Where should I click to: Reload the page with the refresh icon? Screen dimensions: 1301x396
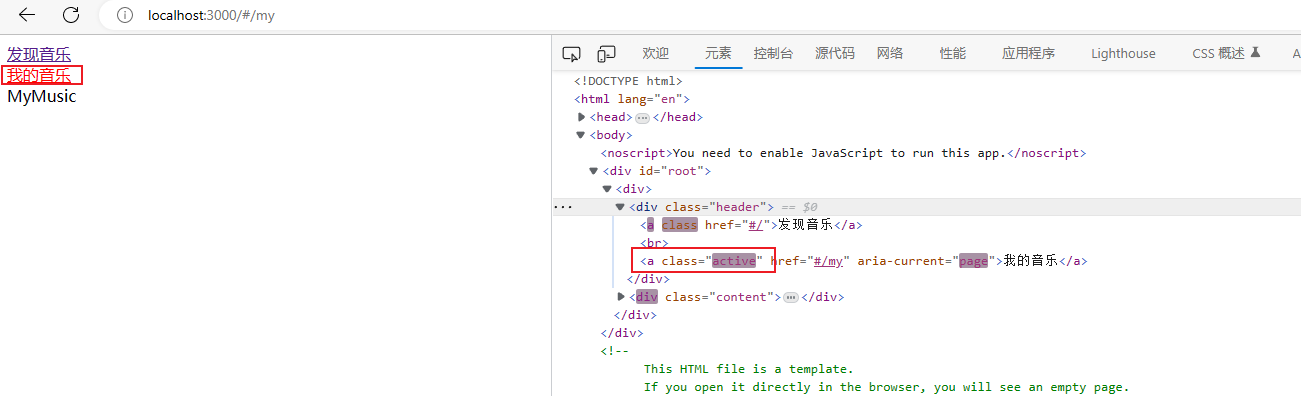pos(71,15)
